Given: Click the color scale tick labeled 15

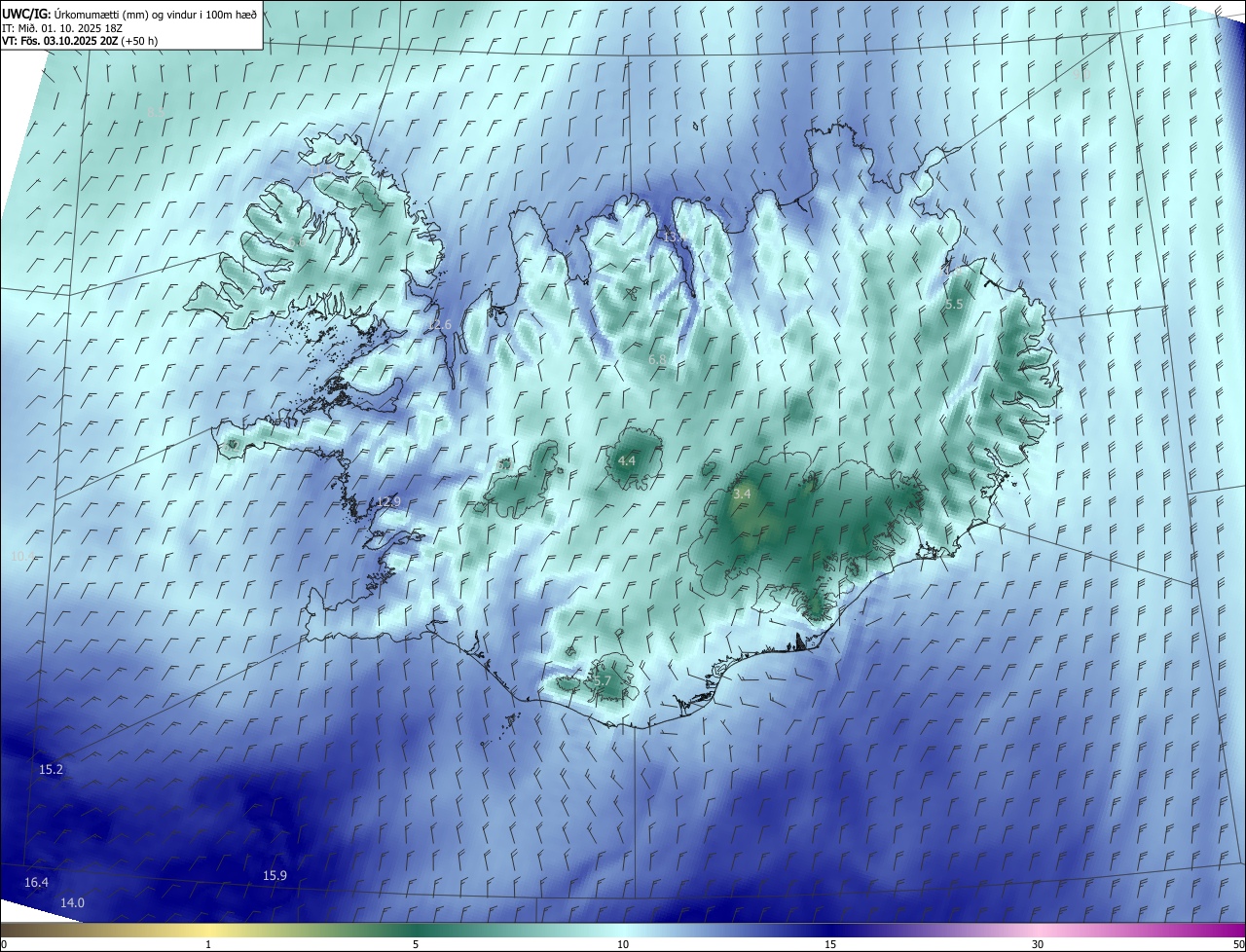Looking at the screenshot, I should [830, 944].
